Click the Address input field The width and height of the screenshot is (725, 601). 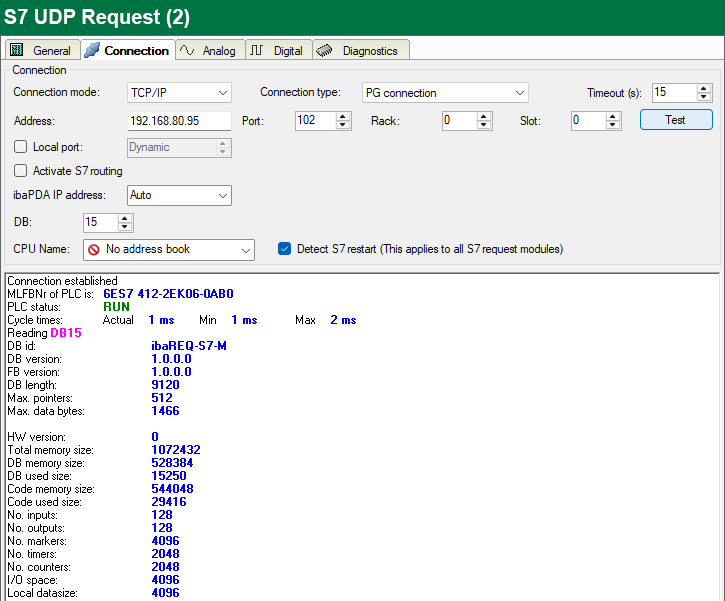(178, 120)
